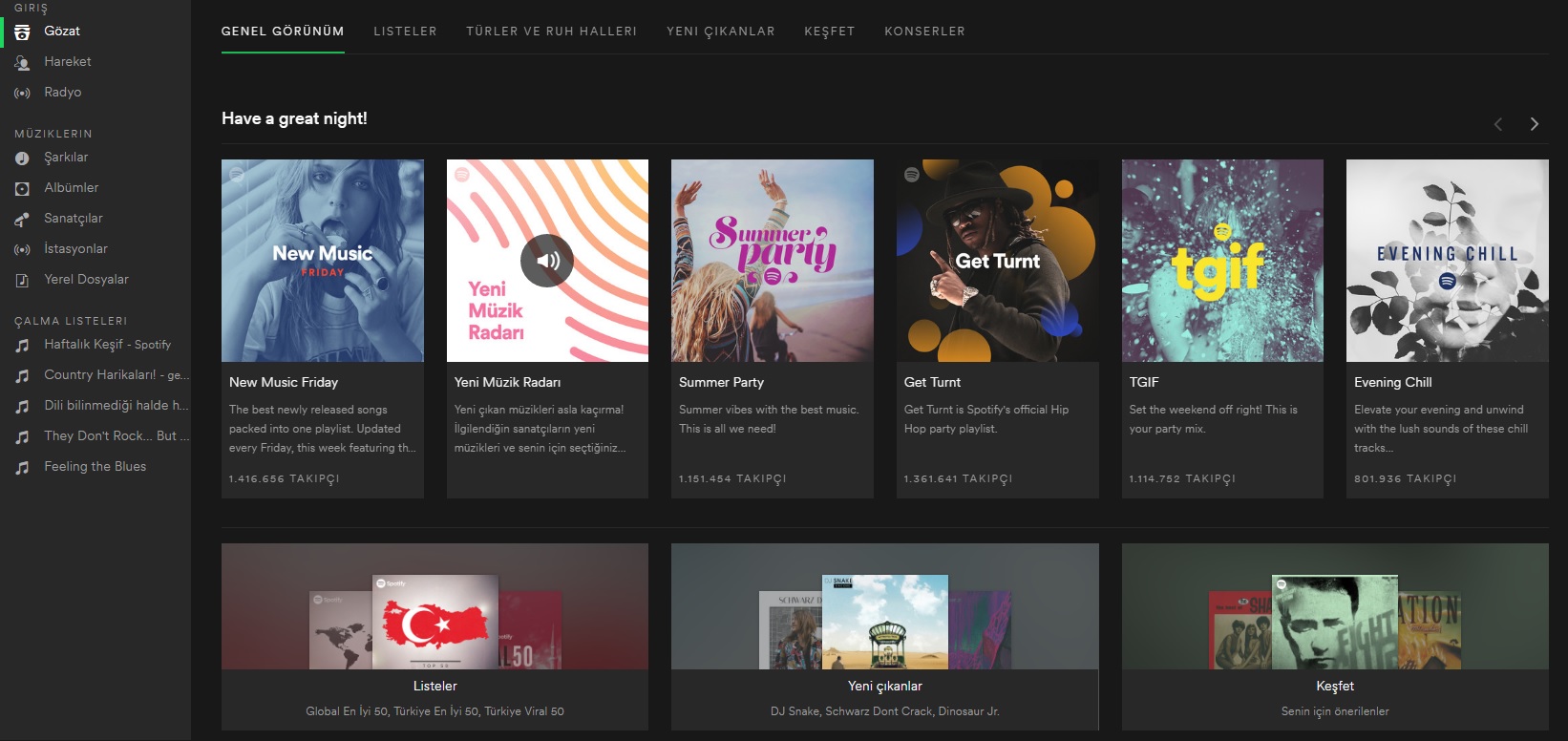
Task: Click the Yeni Müzik Radarı title link
Action: pos(507,382)
